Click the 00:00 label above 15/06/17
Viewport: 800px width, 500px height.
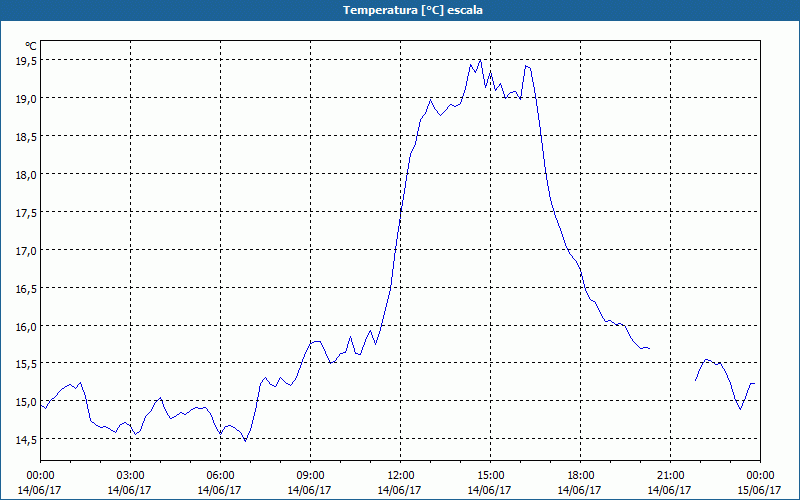[x=760, y=476]
